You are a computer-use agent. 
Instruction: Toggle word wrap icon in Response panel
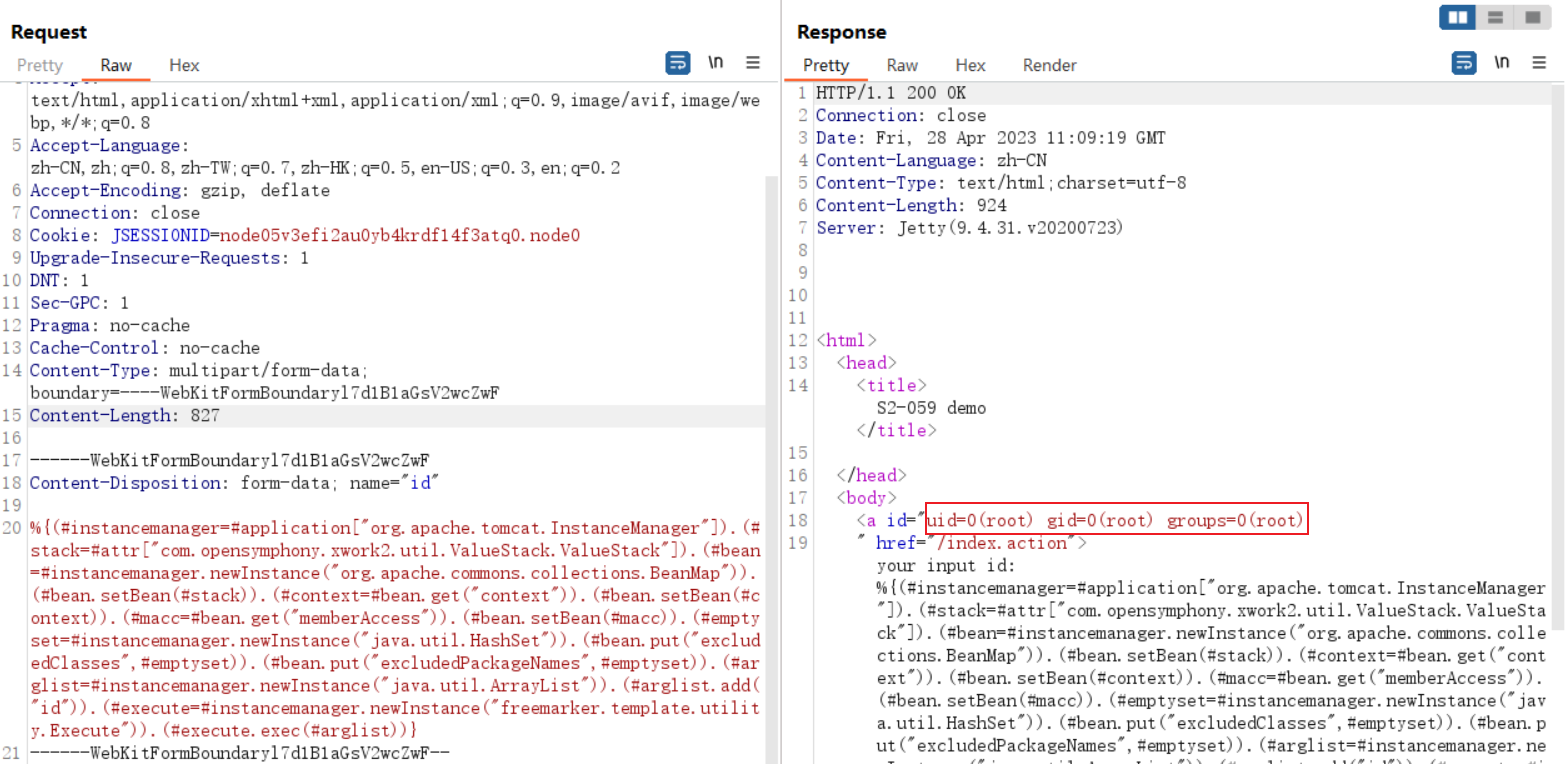pyautogui.click(x=1464, y=63)
